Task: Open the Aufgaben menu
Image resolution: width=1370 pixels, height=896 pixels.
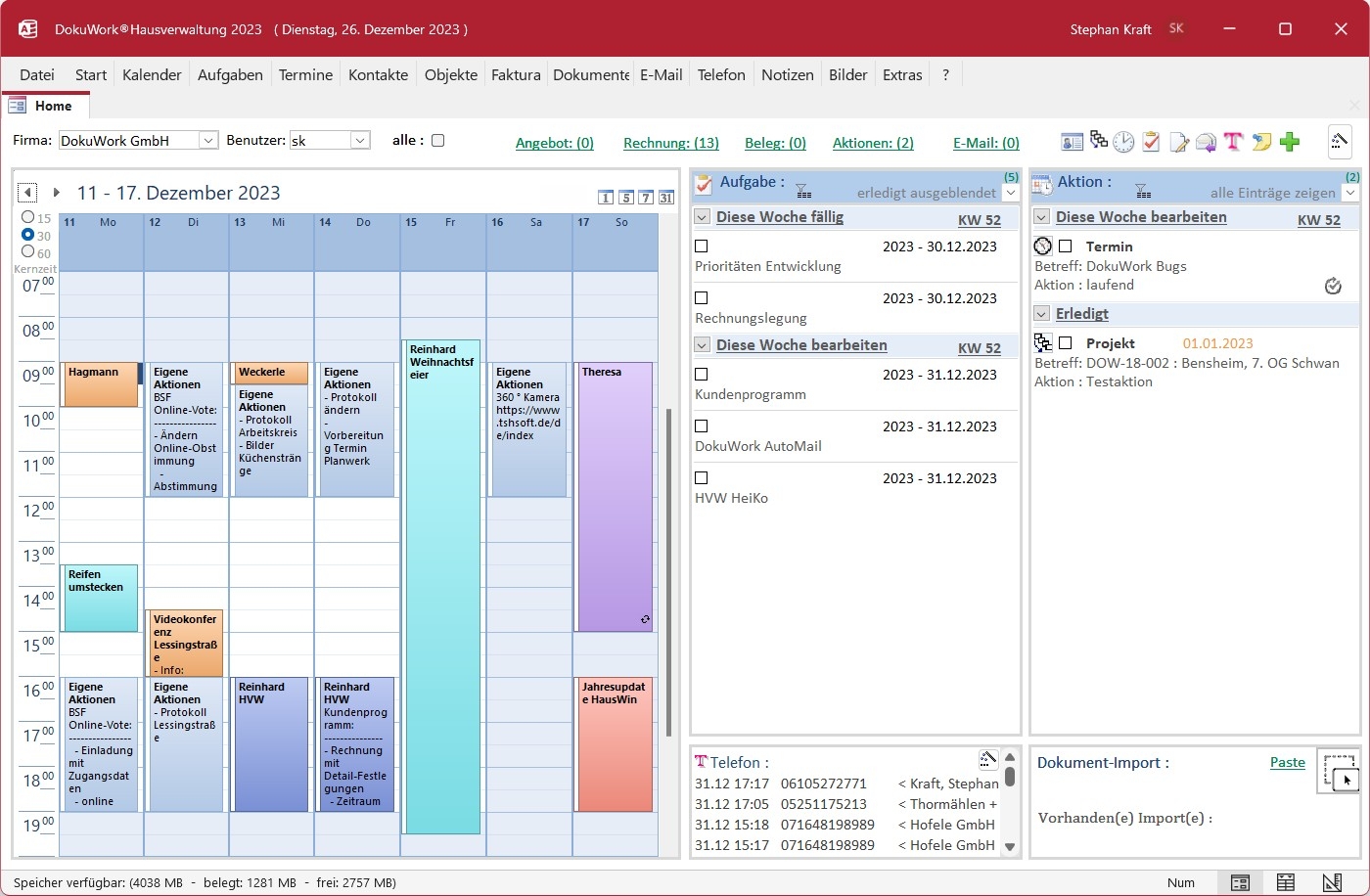Action: click(230, 74)
